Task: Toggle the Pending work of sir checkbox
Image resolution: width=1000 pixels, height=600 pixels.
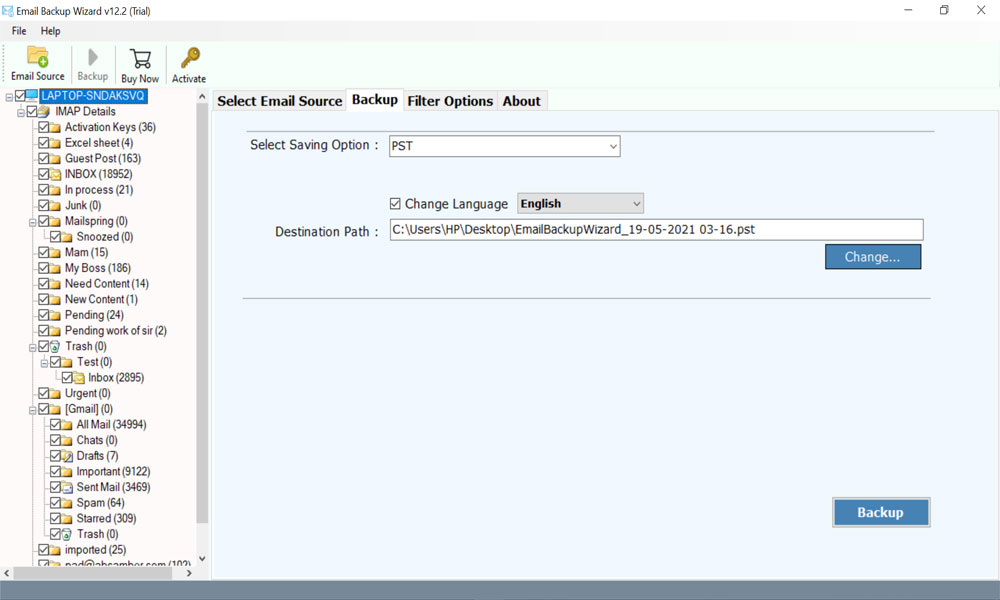Action: (43, 330)
